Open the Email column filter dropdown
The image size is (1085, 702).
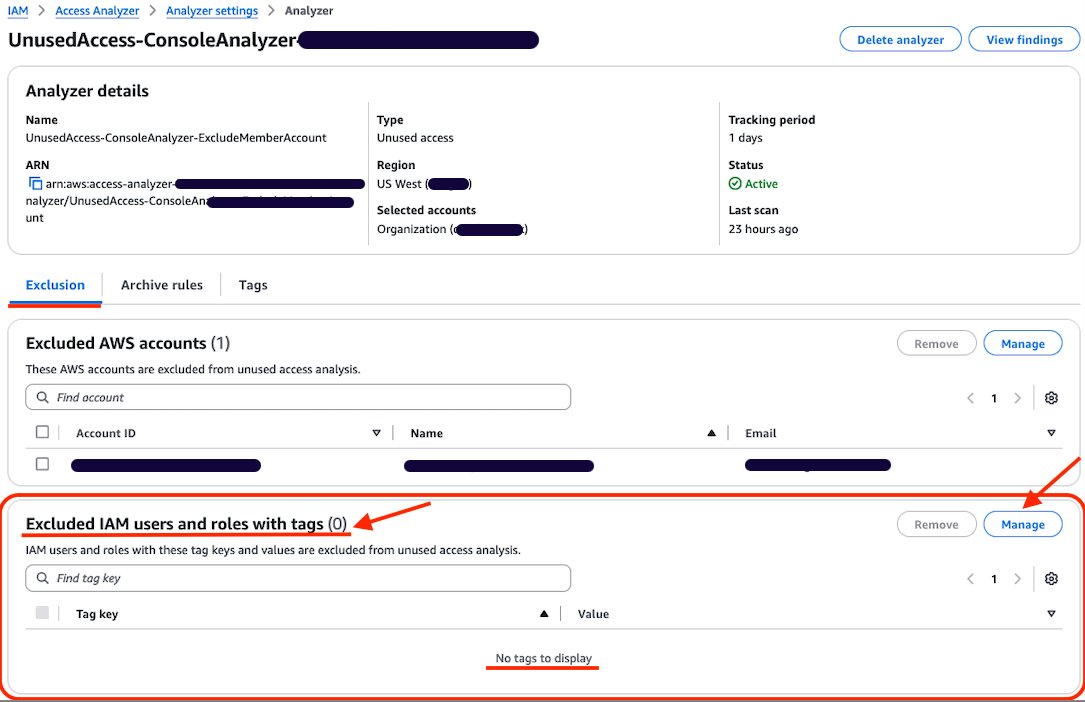(1051, 432)
